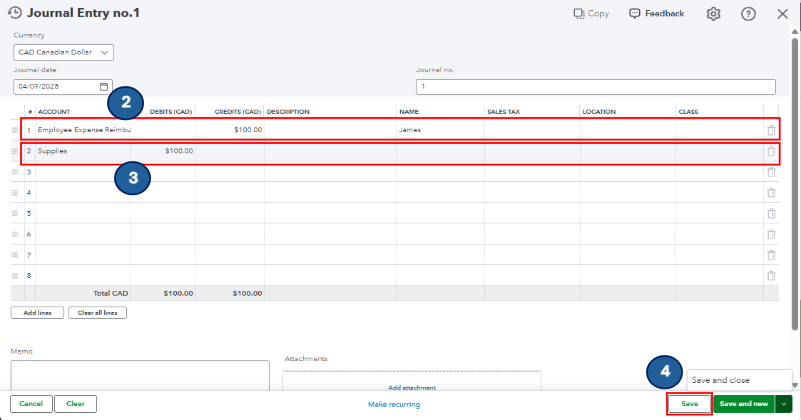Screen dimensions: 801x420
Task: Select Employee Expense Reimbu account cell
Action: (x=83, y=130)
